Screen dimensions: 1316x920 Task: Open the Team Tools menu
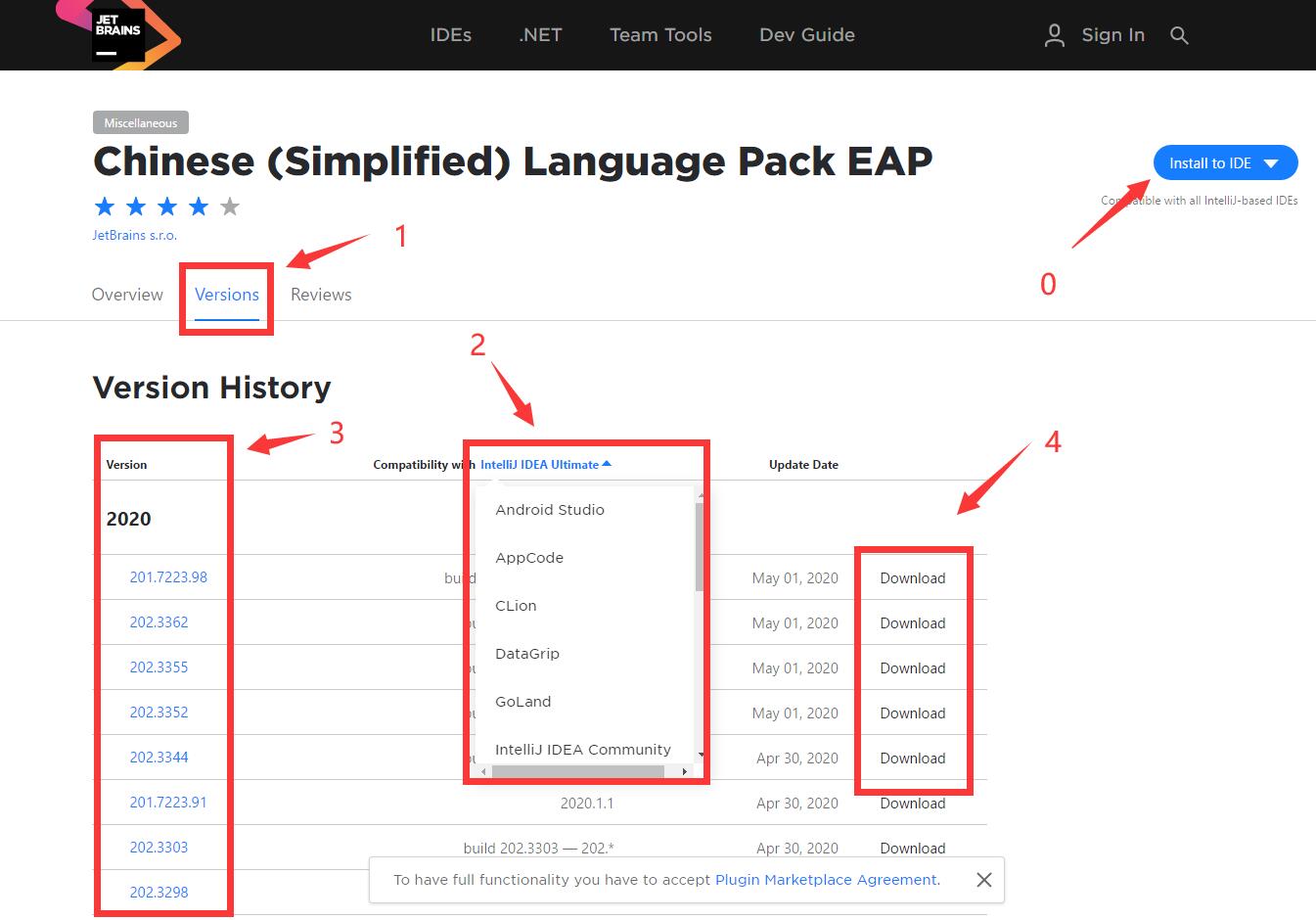(660, 35)
